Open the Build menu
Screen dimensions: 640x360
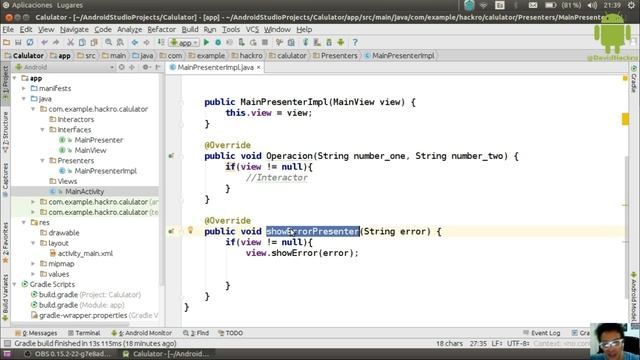pos(190,29)
